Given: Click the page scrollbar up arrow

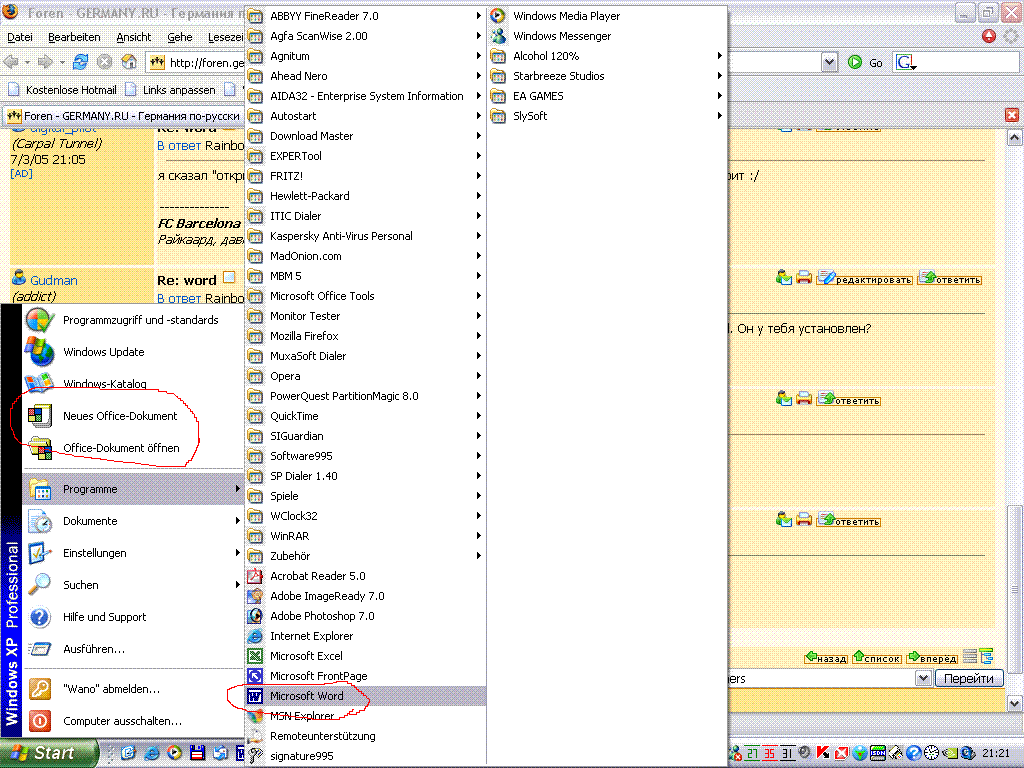Looking at the screenshot, I should tap(1014, 137).
